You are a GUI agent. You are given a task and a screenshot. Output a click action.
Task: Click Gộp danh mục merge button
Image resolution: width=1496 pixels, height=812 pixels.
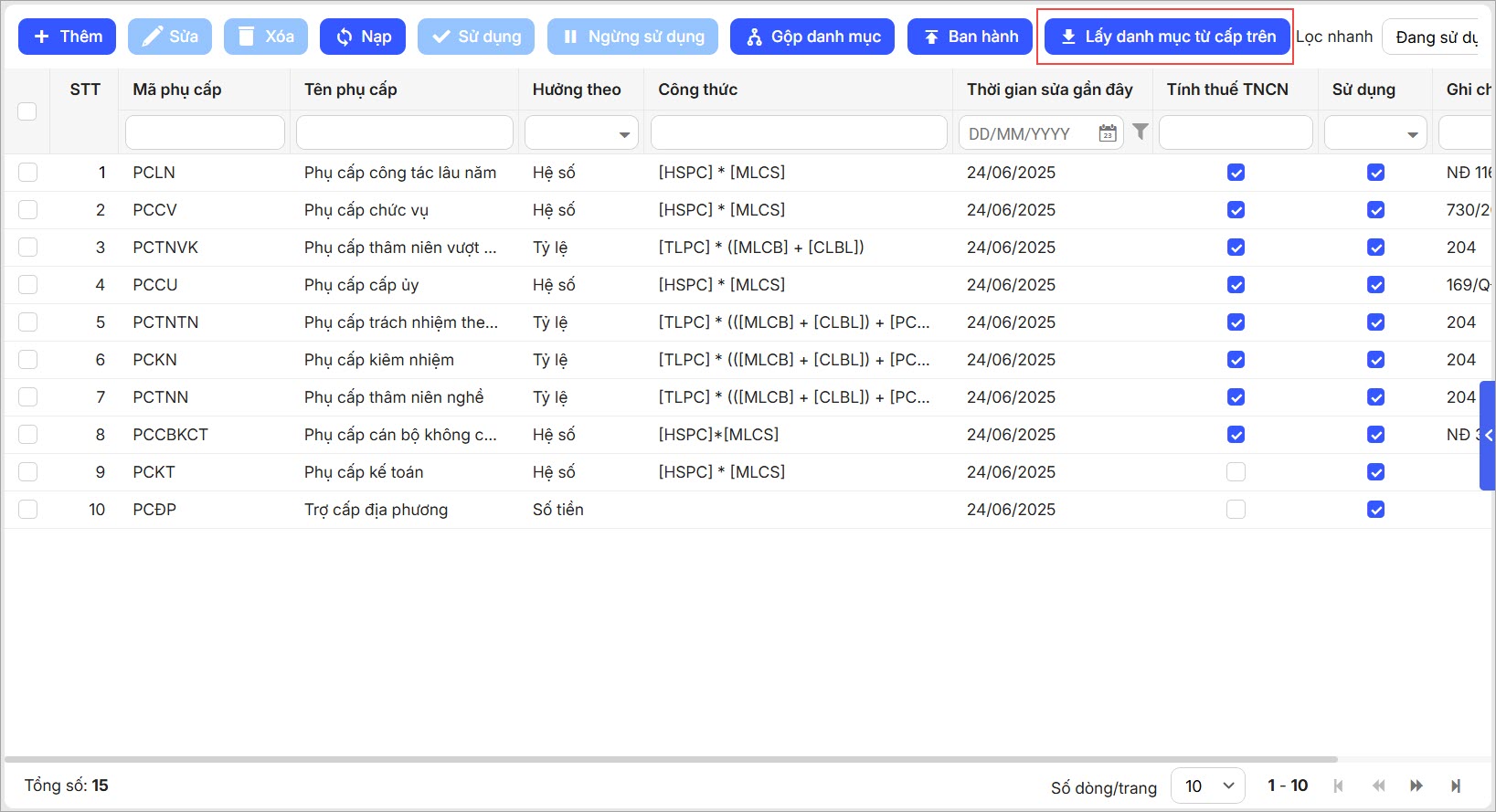(x=812, y=37)
